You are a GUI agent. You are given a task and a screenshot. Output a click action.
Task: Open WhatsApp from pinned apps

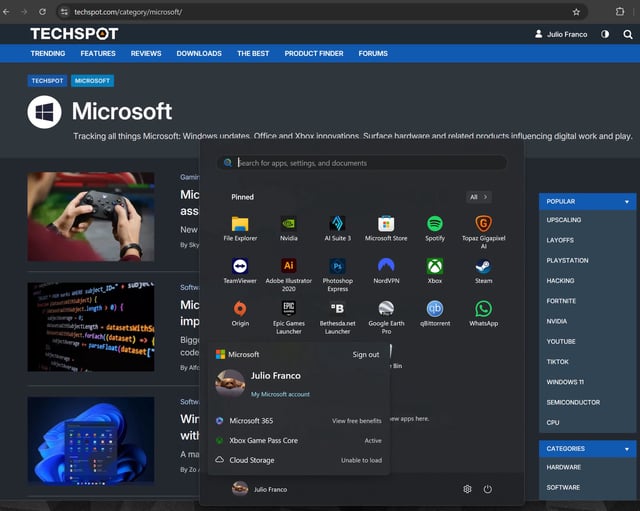pos(484,314)
